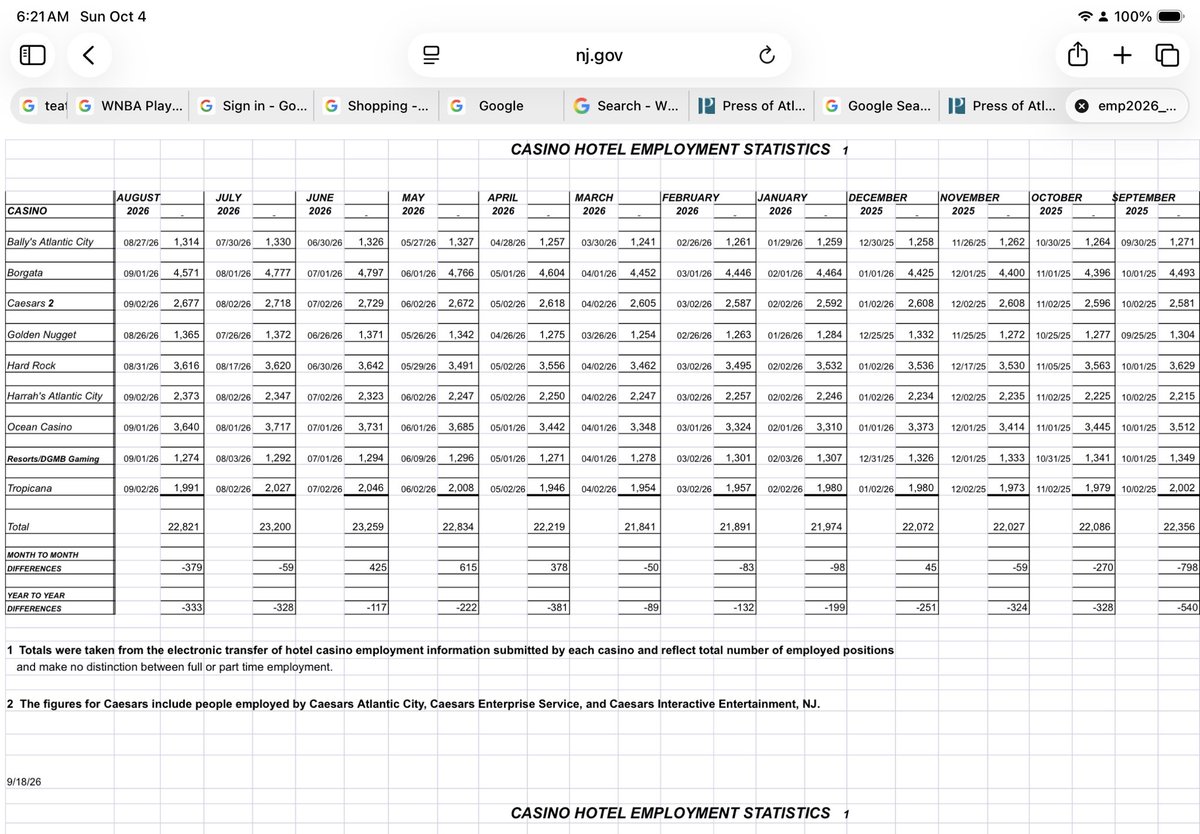1200x834 pixels.
Task: Switch to the WNBA Play... tab
Action: 129,106
